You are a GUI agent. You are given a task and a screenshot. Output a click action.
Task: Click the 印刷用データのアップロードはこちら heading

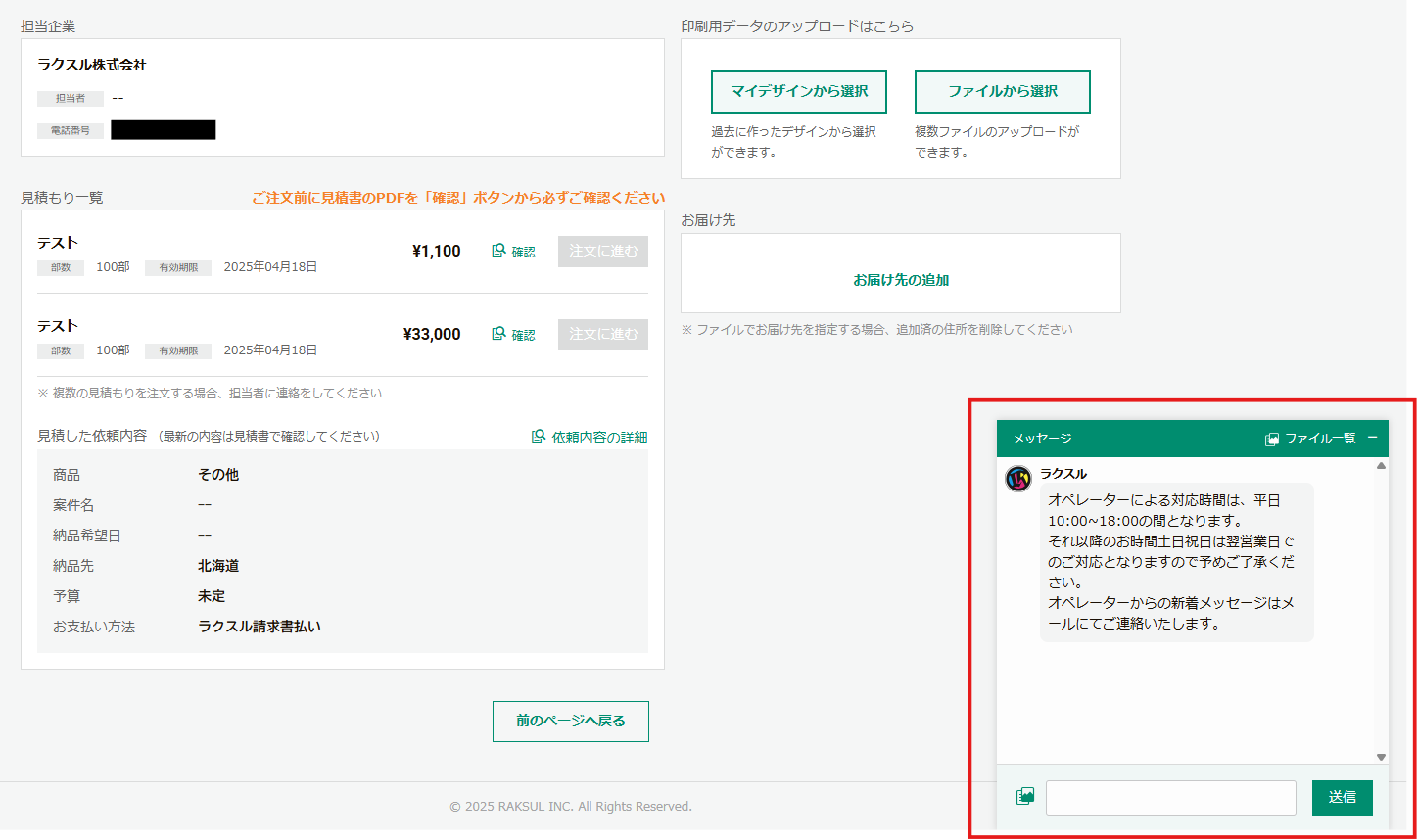pyautogui.click(x=797, y=26)
